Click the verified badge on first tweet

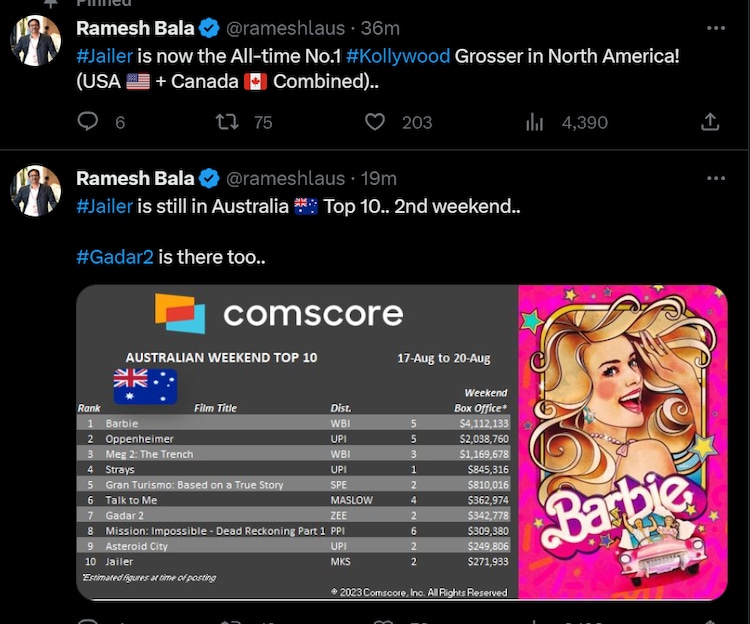click(x=209, y=28)
